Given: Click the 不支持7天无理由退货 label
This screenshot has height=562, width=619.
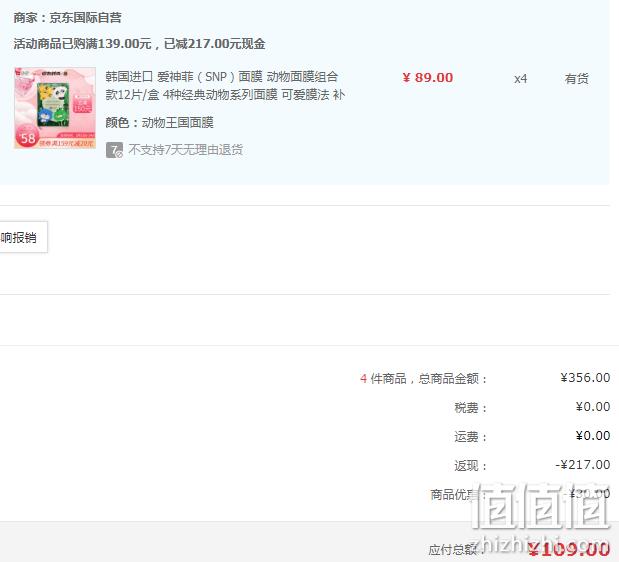Looking at the screenshot, I should click(186, 150).
